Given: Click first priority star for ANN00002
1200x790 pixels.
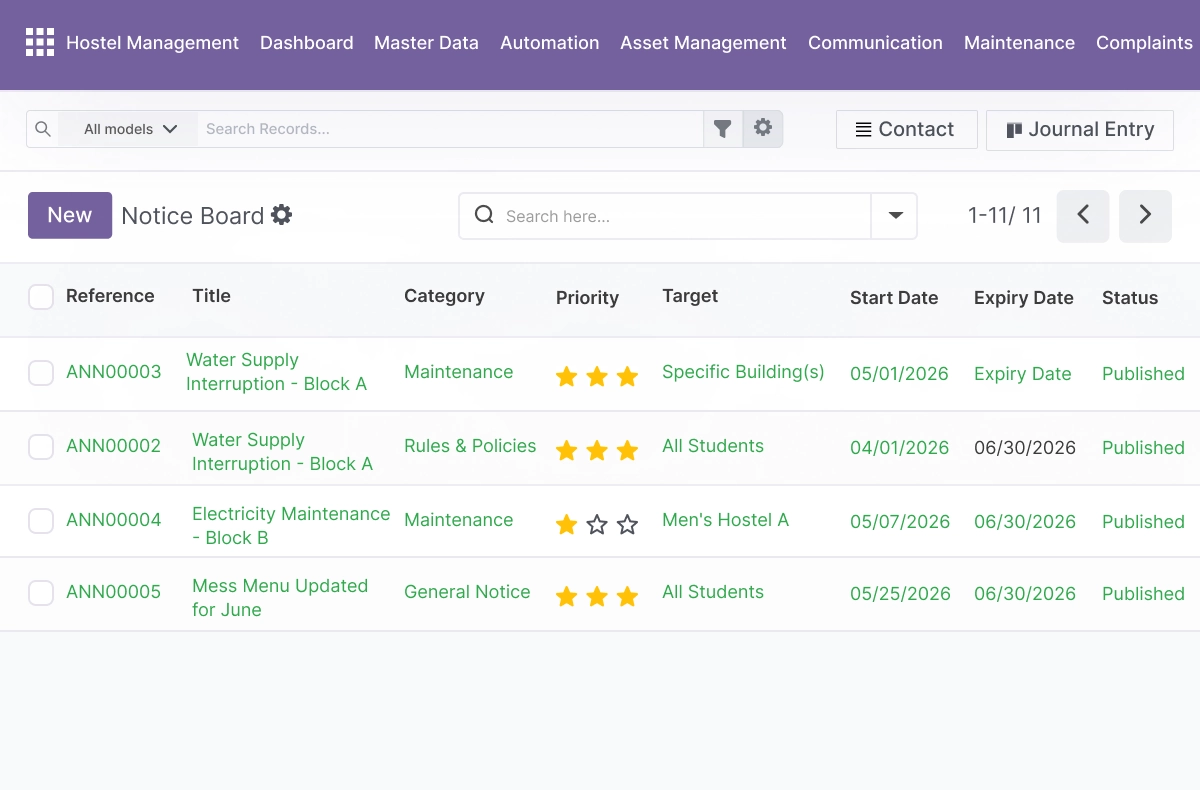Looking at the screenshot, I should [x=567, y=450].
